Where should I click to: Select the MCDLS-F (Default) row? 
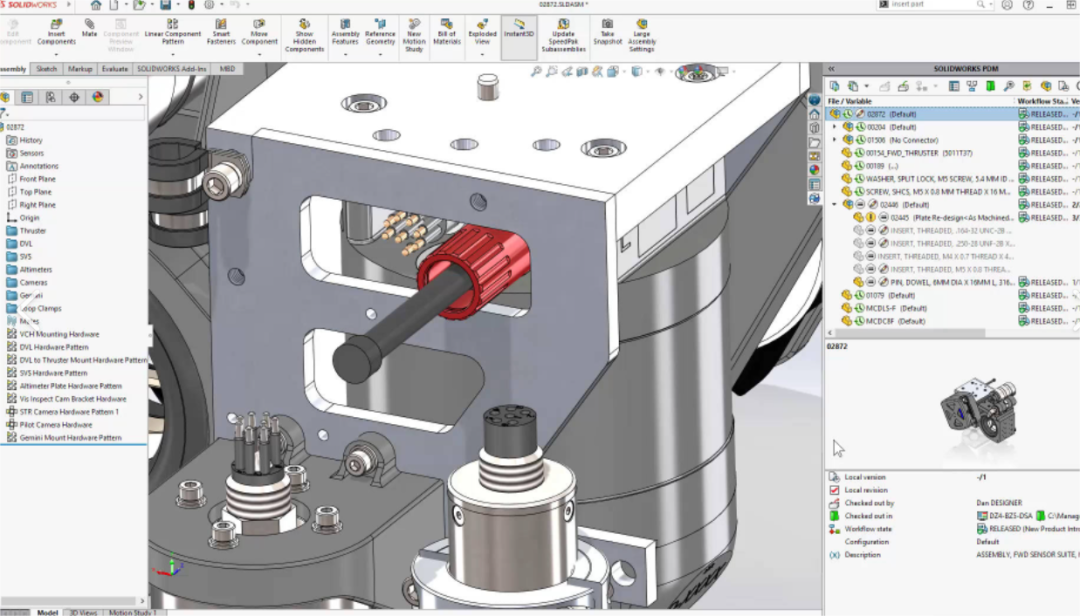[x=896, y=308]
